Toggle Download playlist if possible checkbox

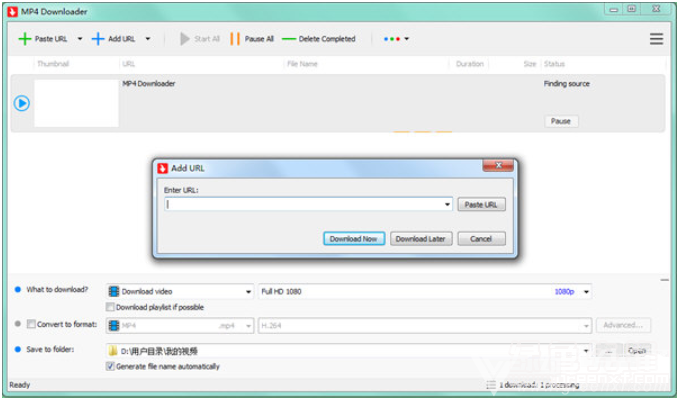pos(110,307)
